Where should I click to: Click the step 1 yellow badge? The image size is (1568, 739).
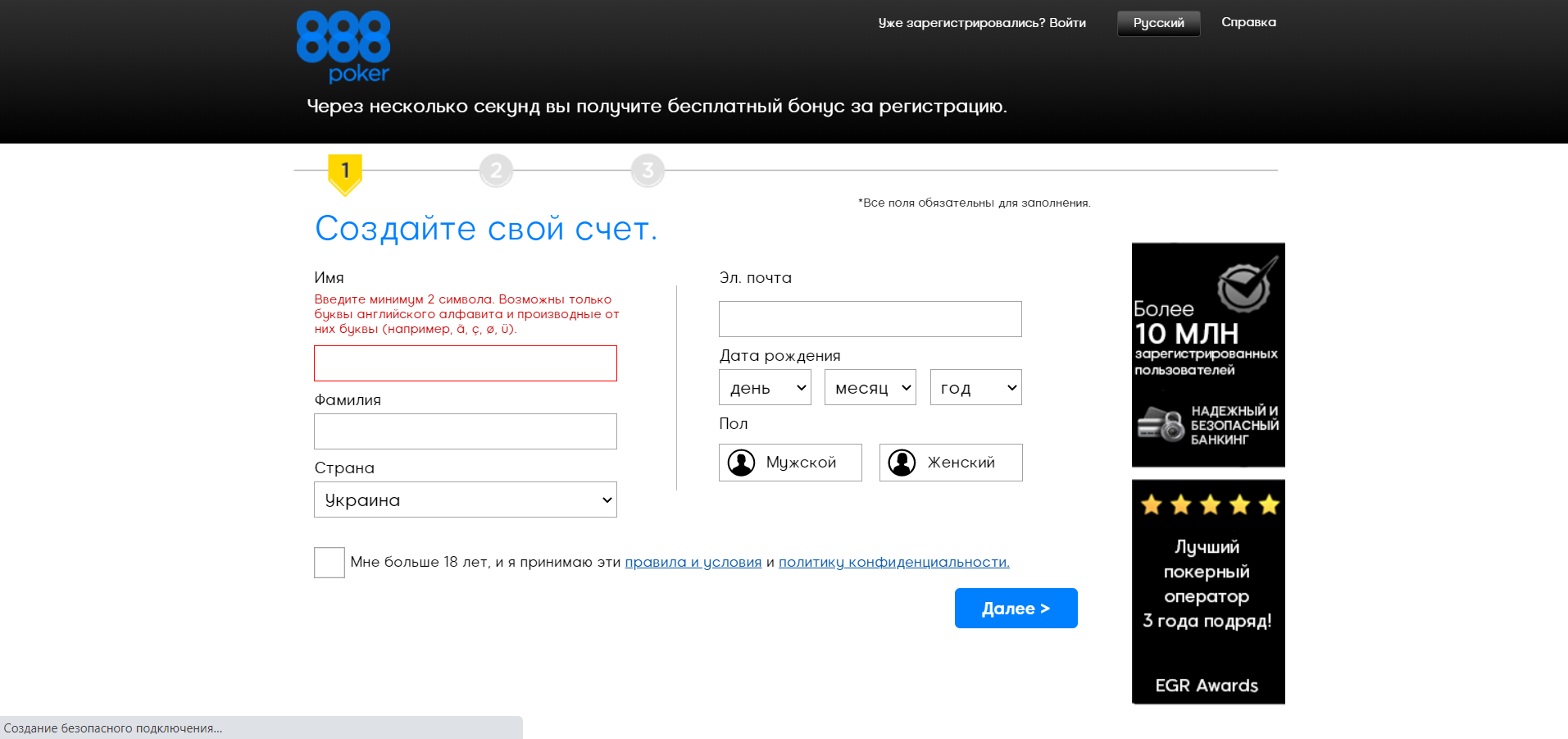pyautogui.click(x=345, y=174)
